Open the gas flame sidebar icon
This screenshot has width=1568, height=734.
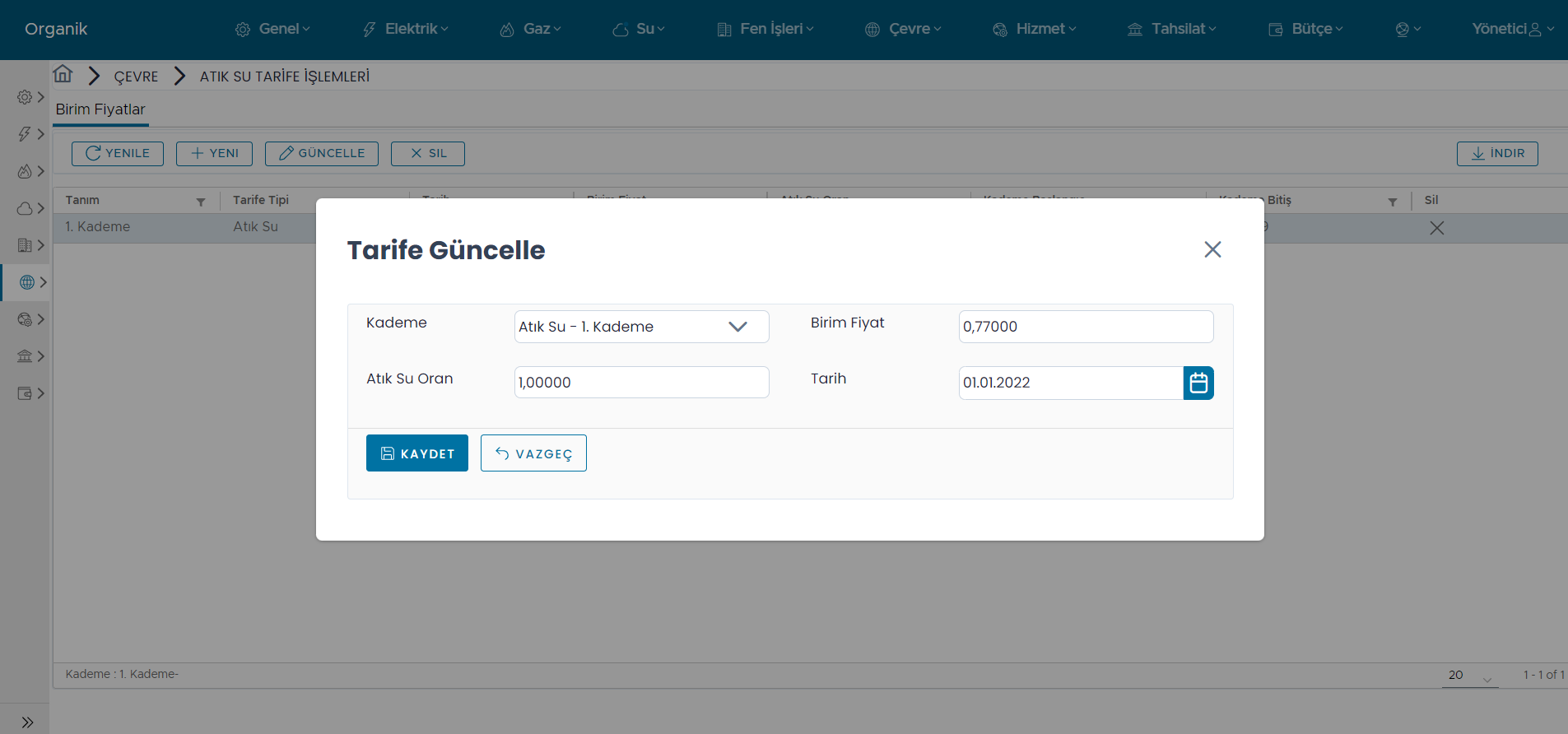(x=26, y=171)
